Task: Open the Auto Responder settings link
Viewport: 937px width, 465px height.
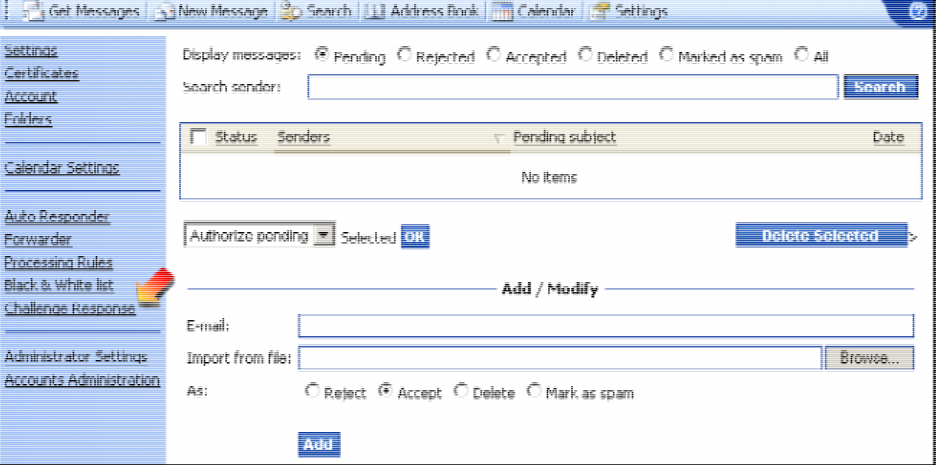Action: [x=57, y=216]
